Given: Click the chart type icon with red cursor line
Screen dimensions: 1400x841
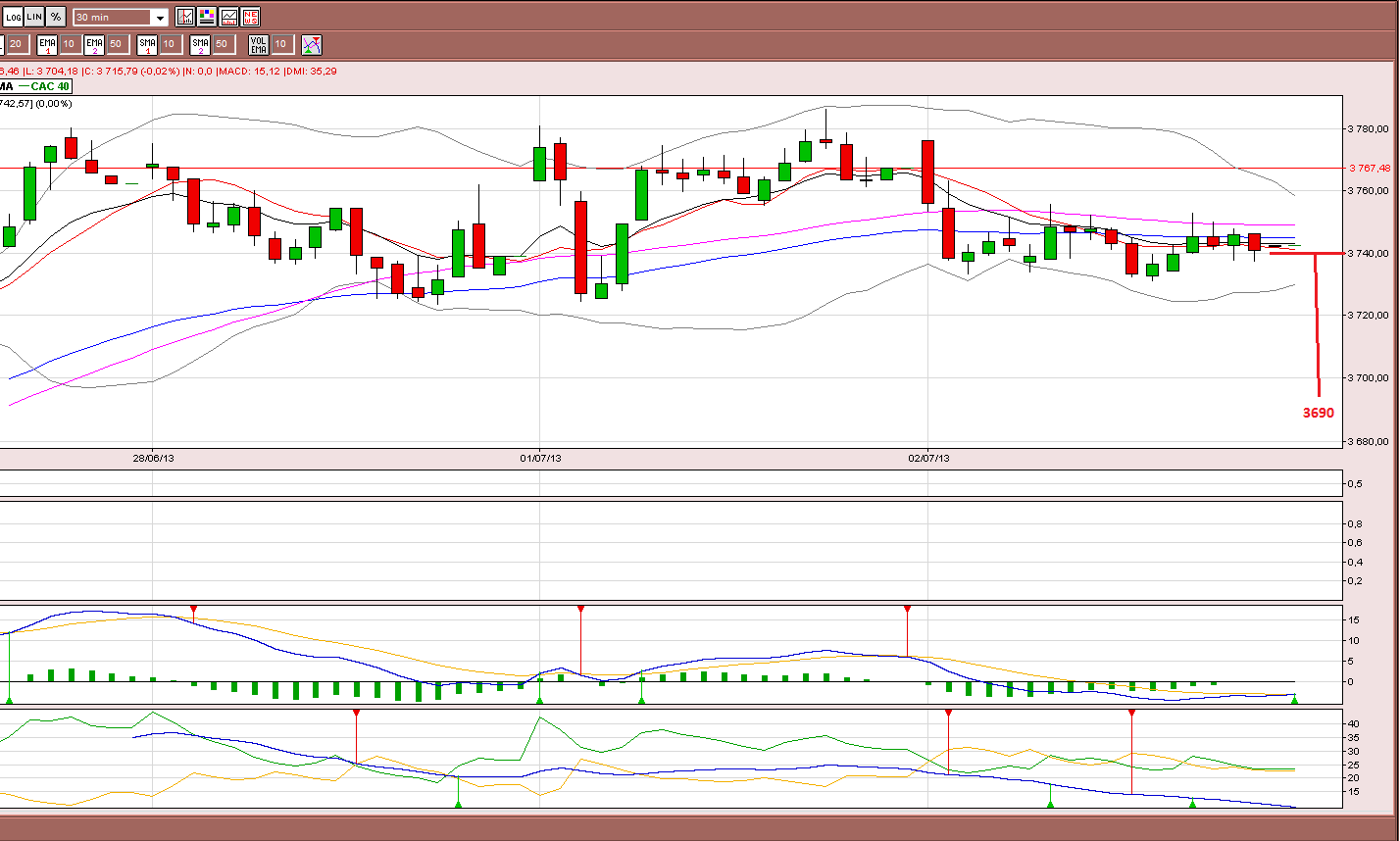Looking at the screenshot, I should (185, 17).
